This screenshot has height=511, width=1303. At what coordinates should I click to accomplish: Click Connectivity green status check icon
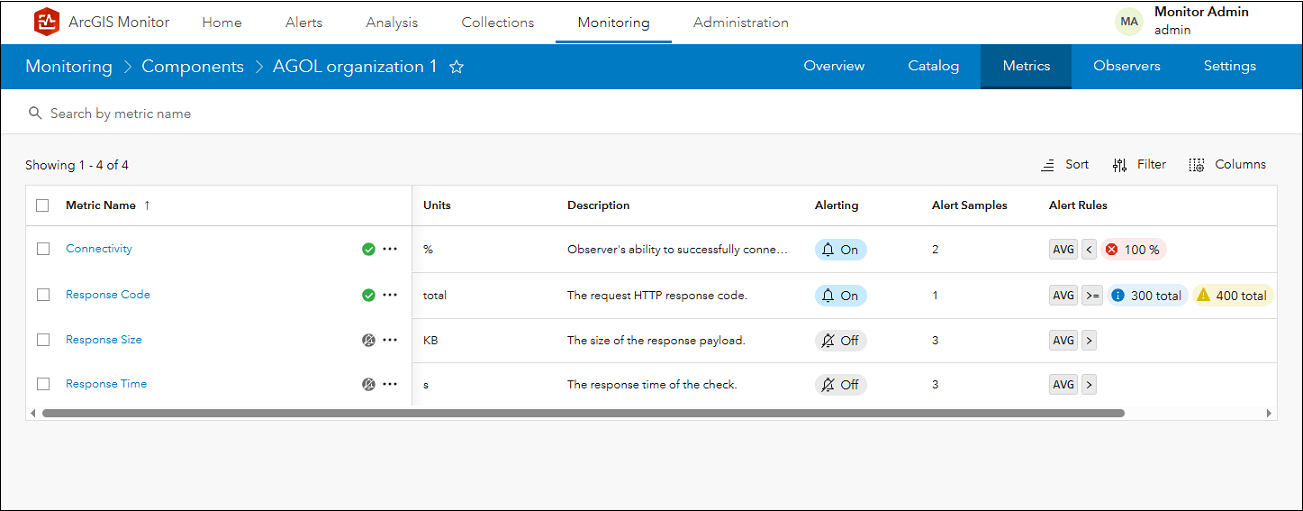[x=369, y=249]
